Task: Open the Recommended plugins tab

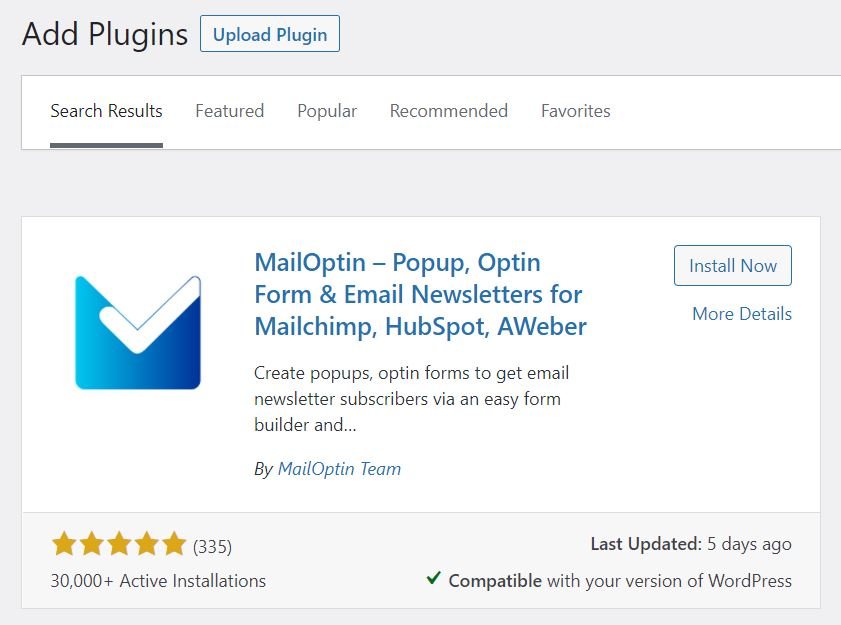Action: click(448, 111)
